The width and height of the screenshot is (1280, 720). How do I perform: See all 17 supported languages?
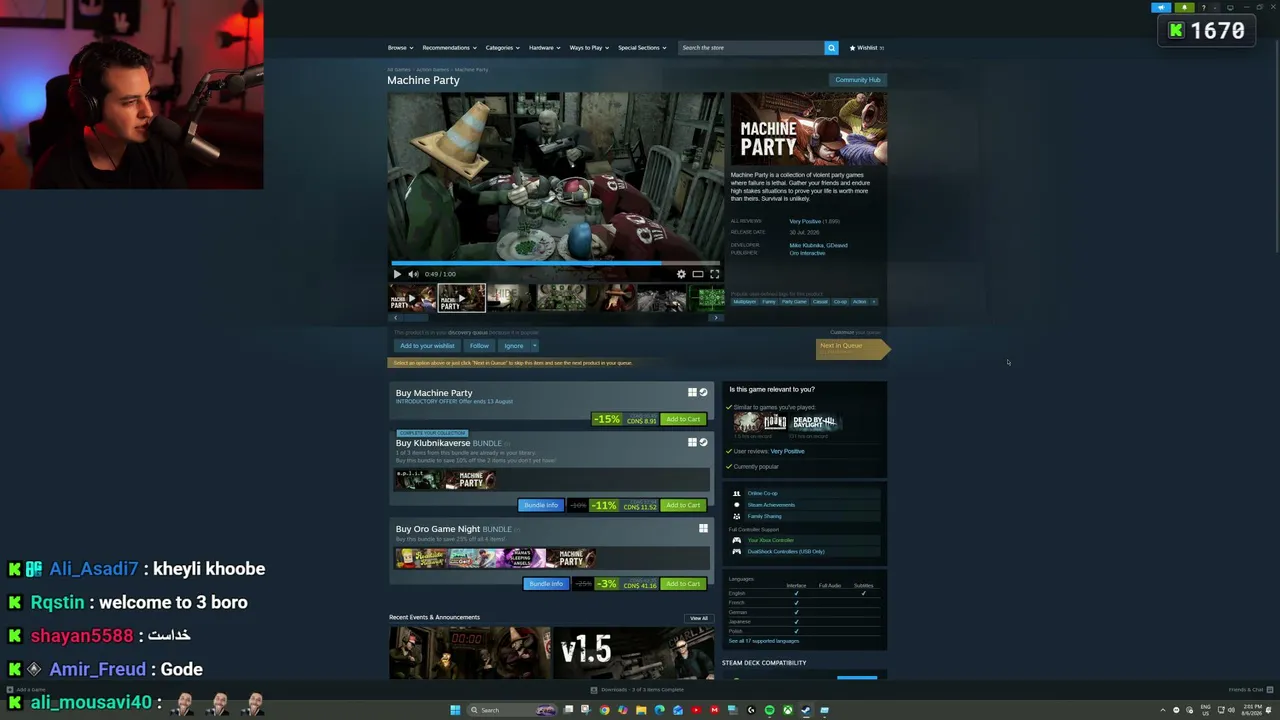(x=763, y=641)
